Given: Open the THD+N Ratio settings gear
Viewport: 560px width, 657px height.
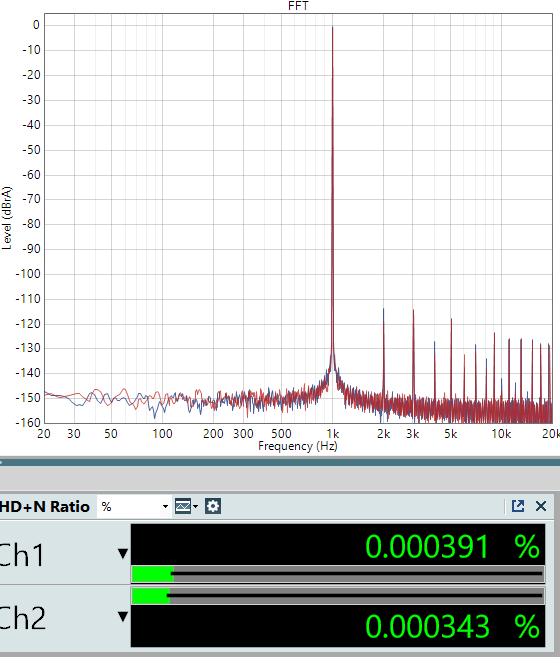Looking at the screenshot, I should click(213, 506).
